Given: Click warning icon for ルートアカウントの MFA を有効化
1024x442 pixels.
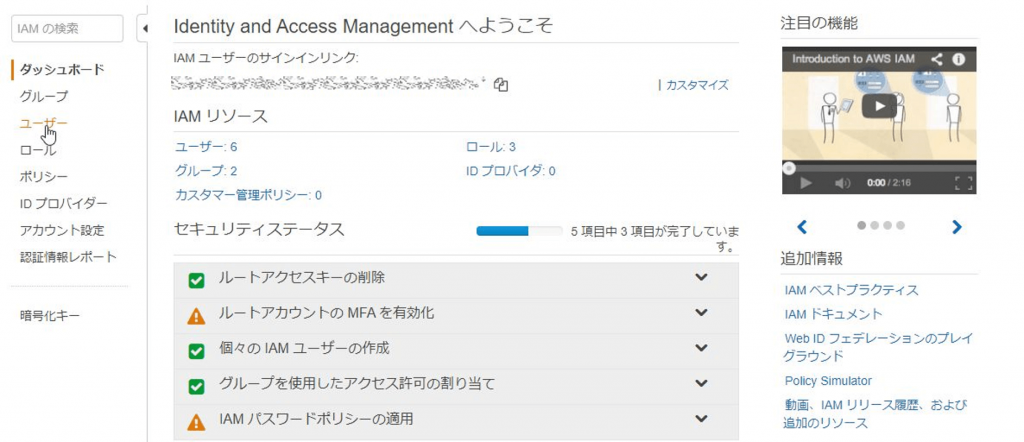Looking at the screenshot, I should tap(196, 317).
